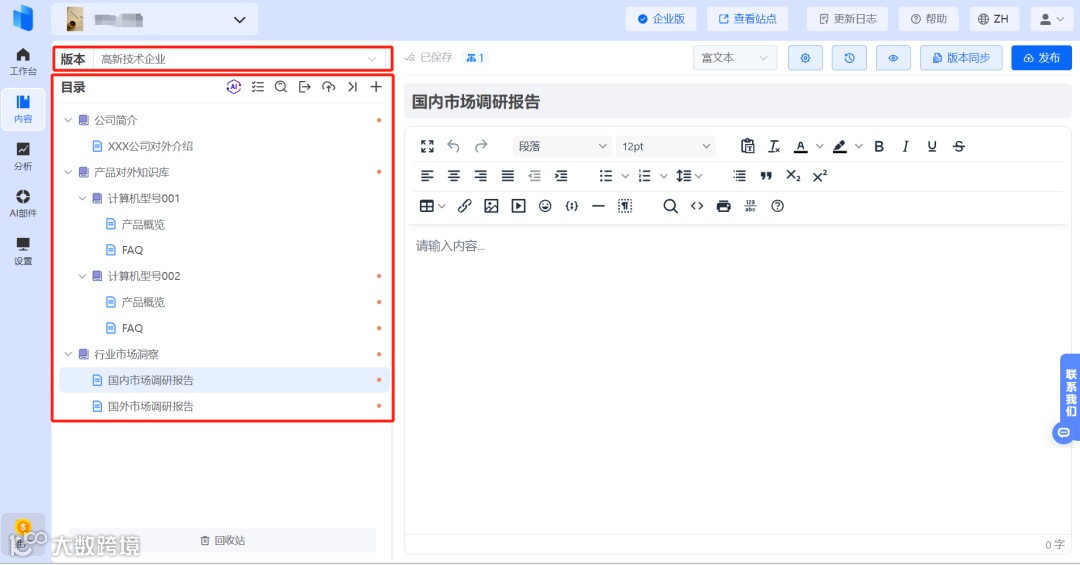Clear formatting with the Tx icon
The image size is (1080, 565).
point(774,146)
